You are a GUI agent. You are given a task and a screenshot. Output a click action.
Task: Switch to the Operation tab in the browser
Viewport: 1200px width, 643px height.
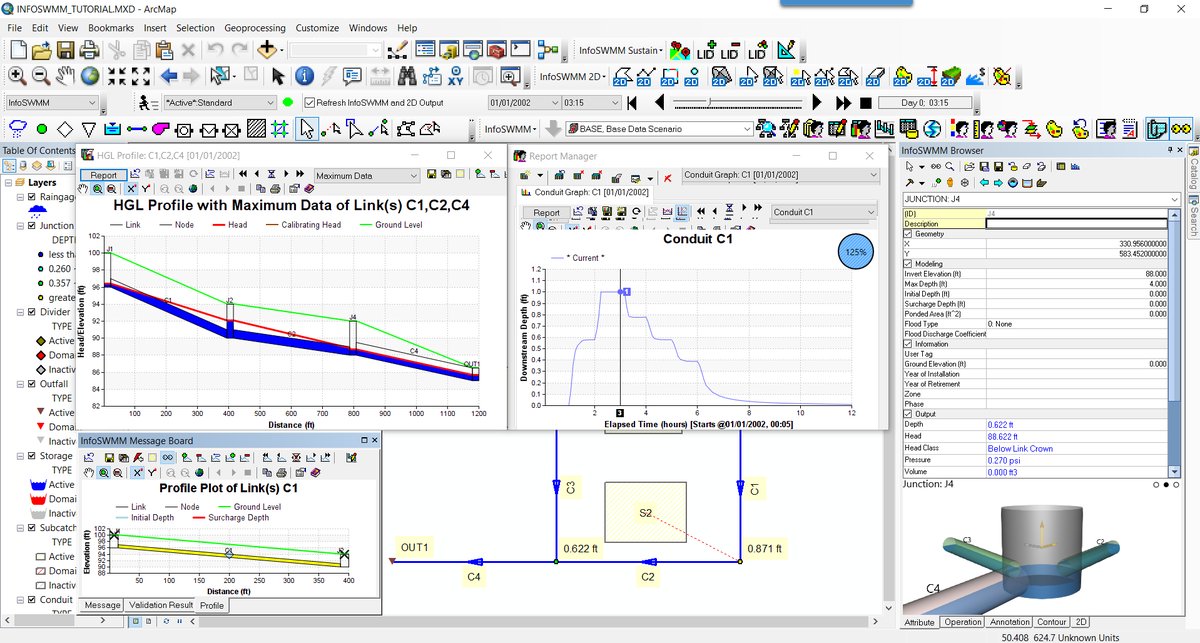pyautogui.click(x=963, y=622)
